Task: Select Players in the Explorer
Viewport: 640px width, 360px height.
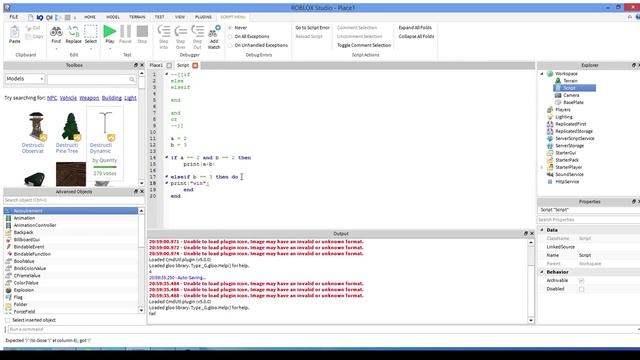Action: point(563,110)
